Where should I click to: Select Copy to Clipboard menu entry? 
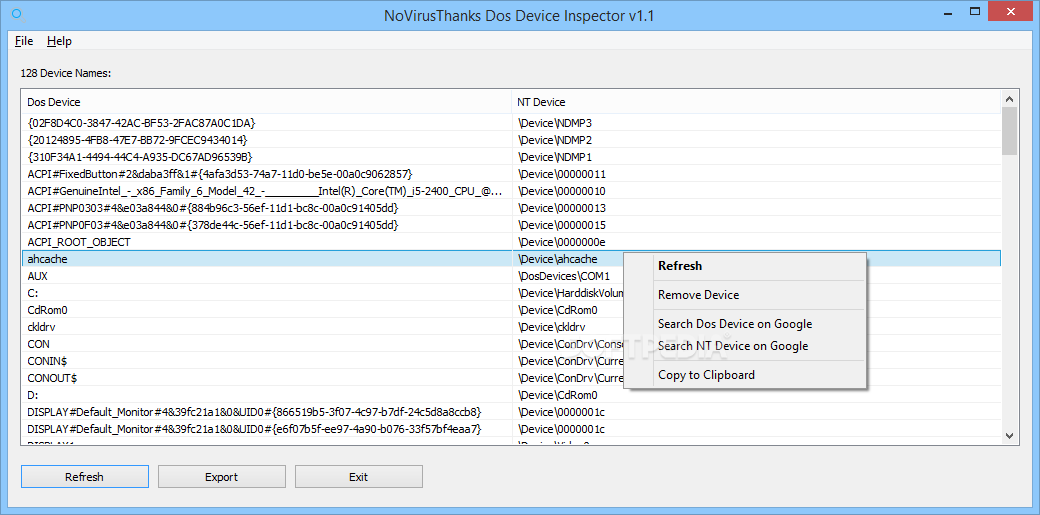pyautogui.click(x=746, y=375)
